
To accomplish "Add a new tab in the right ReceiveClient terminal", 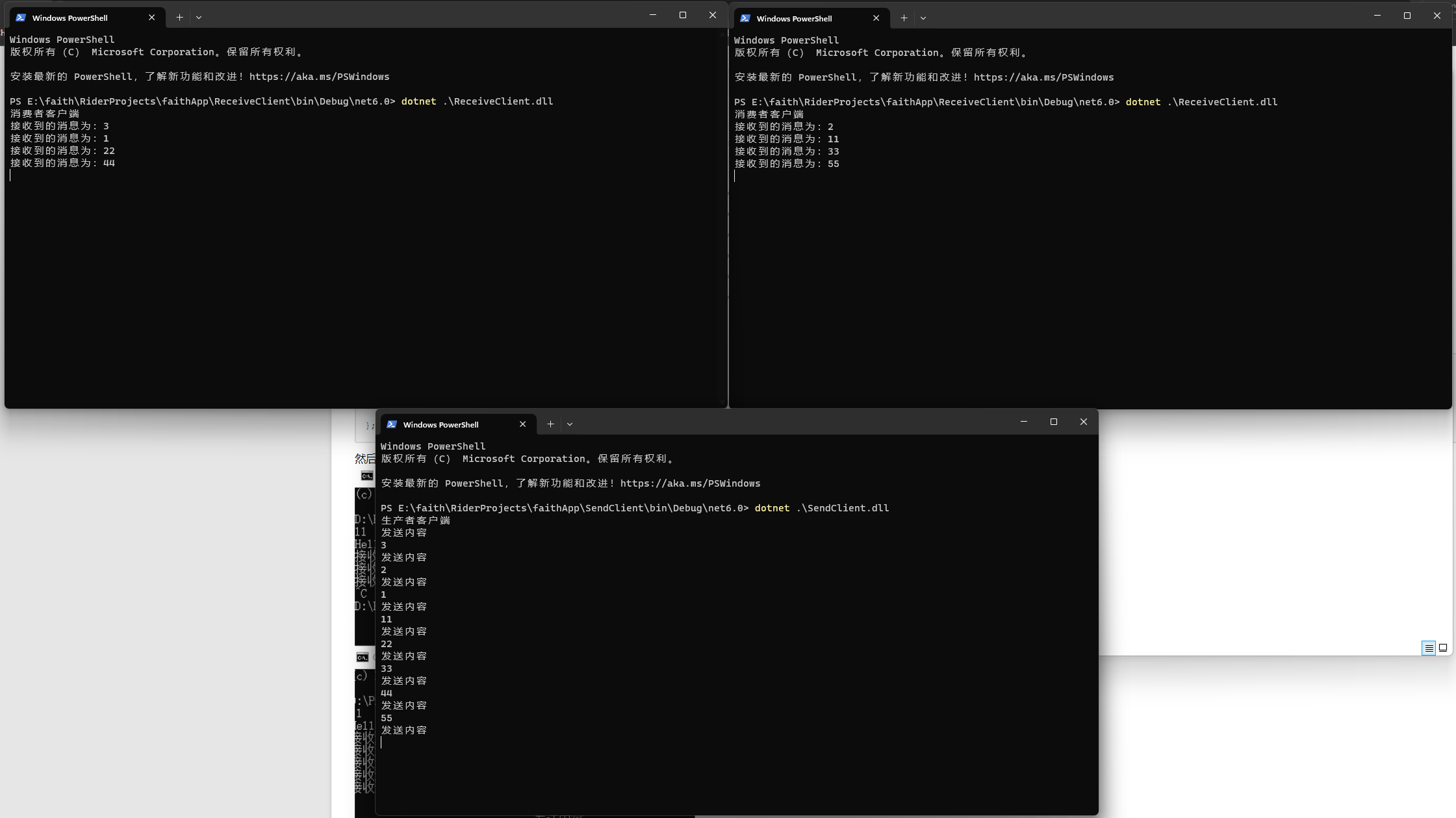I will point(904,18).
